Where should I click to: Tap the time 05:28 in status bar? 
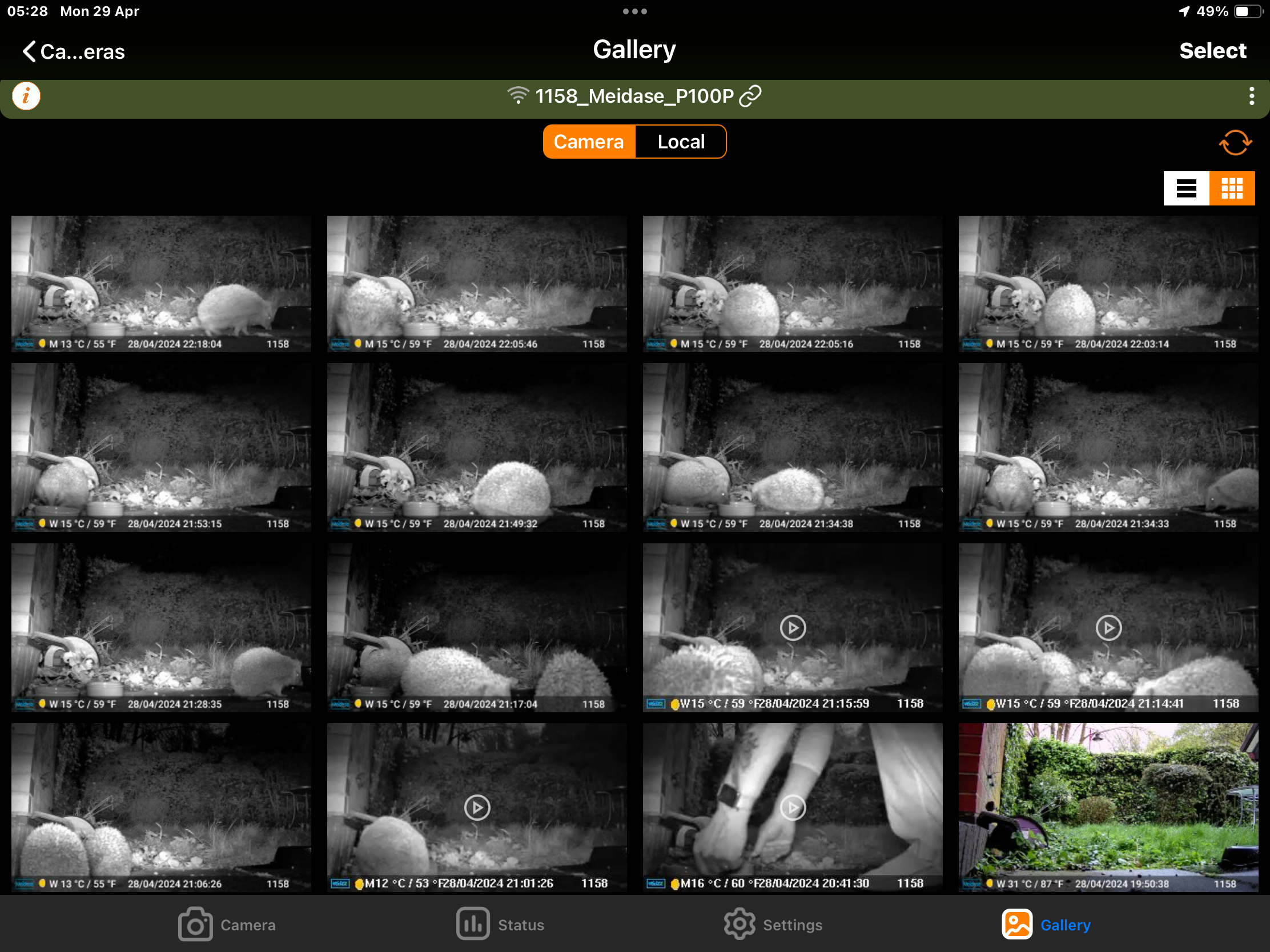(27, 11)
